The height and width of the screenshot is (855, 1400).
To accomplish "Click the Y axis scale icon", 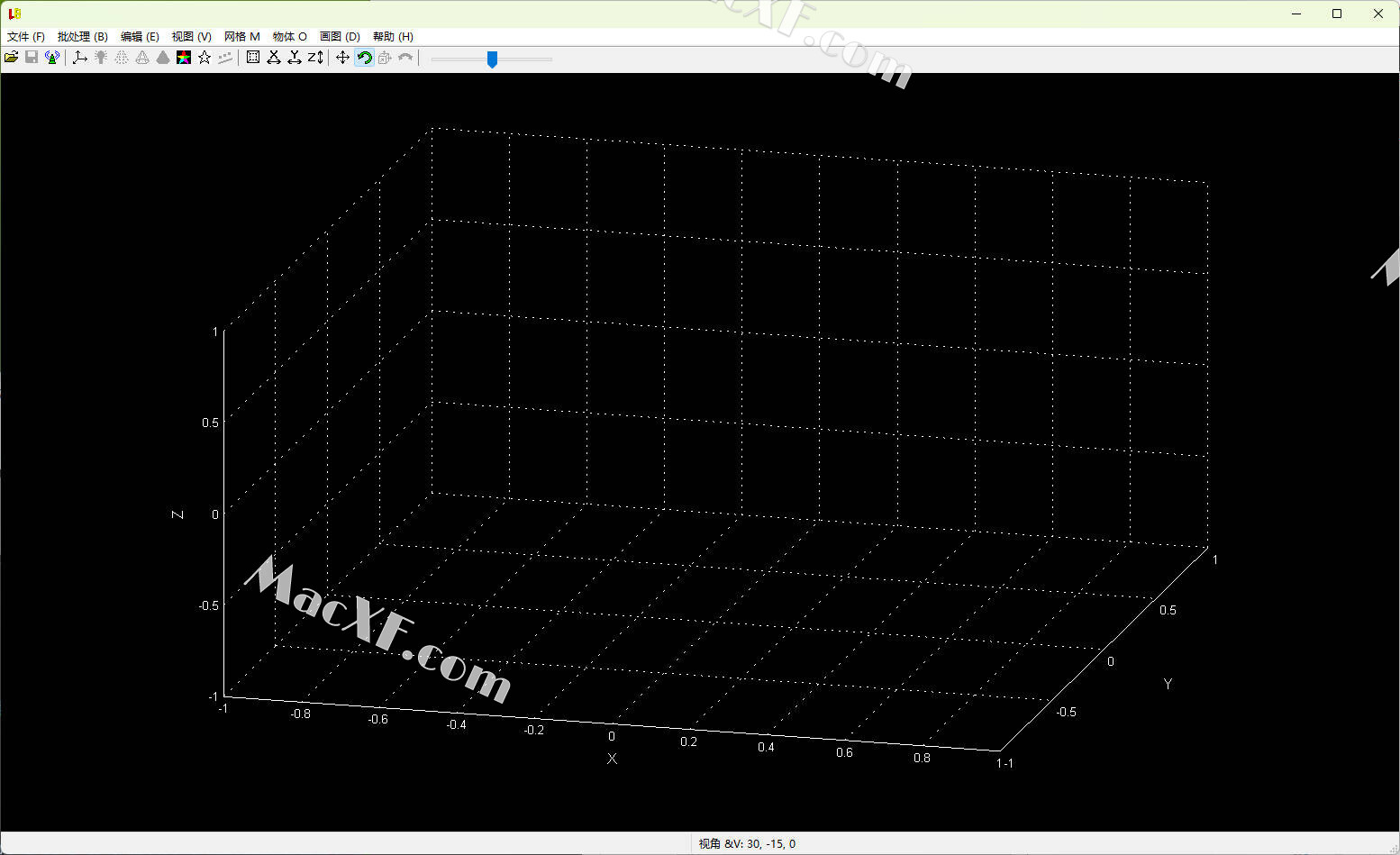I will point(295,58).
